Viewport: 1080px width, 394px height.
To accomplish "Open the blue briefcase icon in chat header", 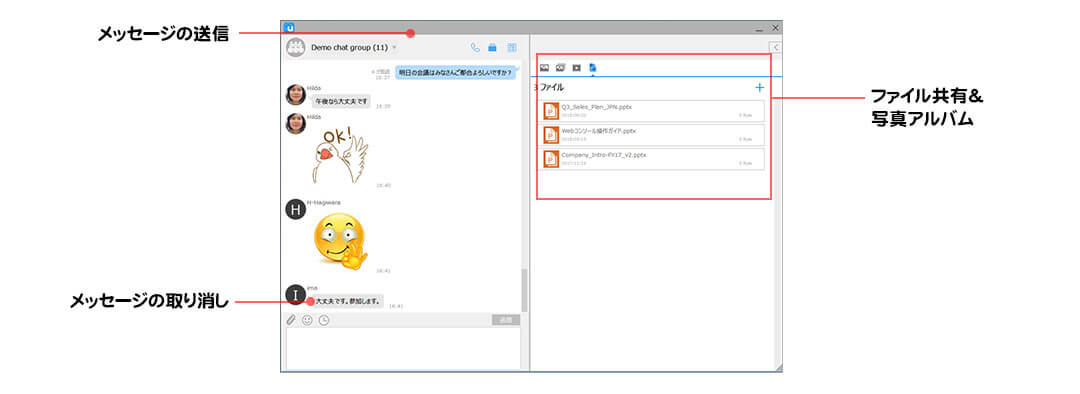I will click(x=492, y=48).
